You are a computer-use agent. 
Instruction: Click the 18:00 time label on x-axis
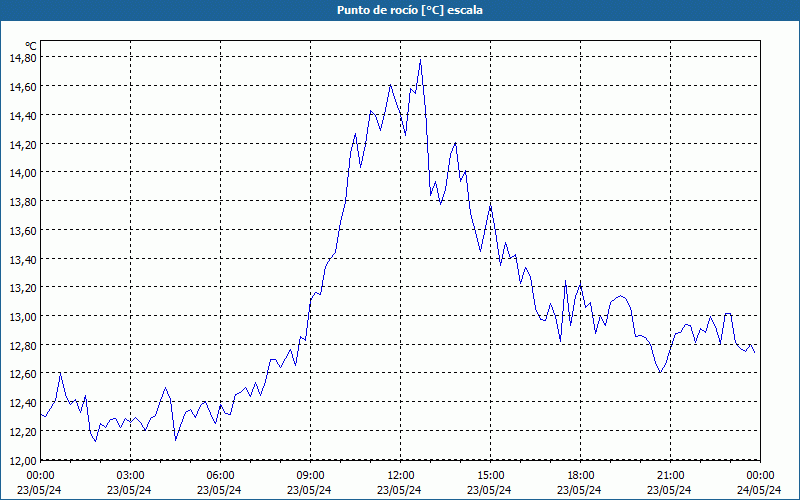(580, 476)
